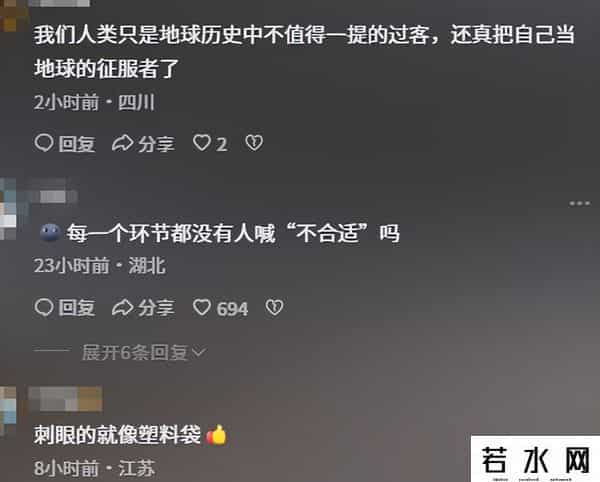Like the Sichuan comment with 2 likes
This screenshot has width=600, height=482.
[210, 144]
